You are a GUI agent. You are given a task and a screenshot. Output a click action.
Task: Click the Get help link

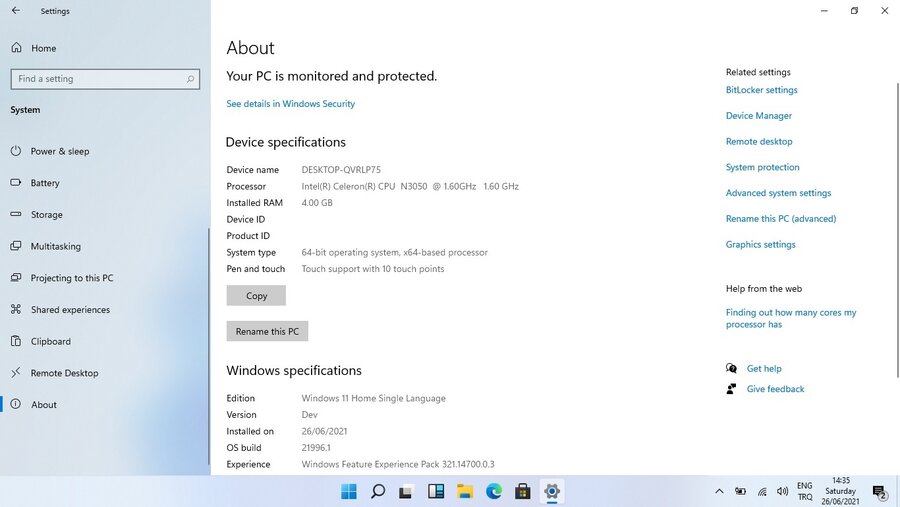(764, 369)
